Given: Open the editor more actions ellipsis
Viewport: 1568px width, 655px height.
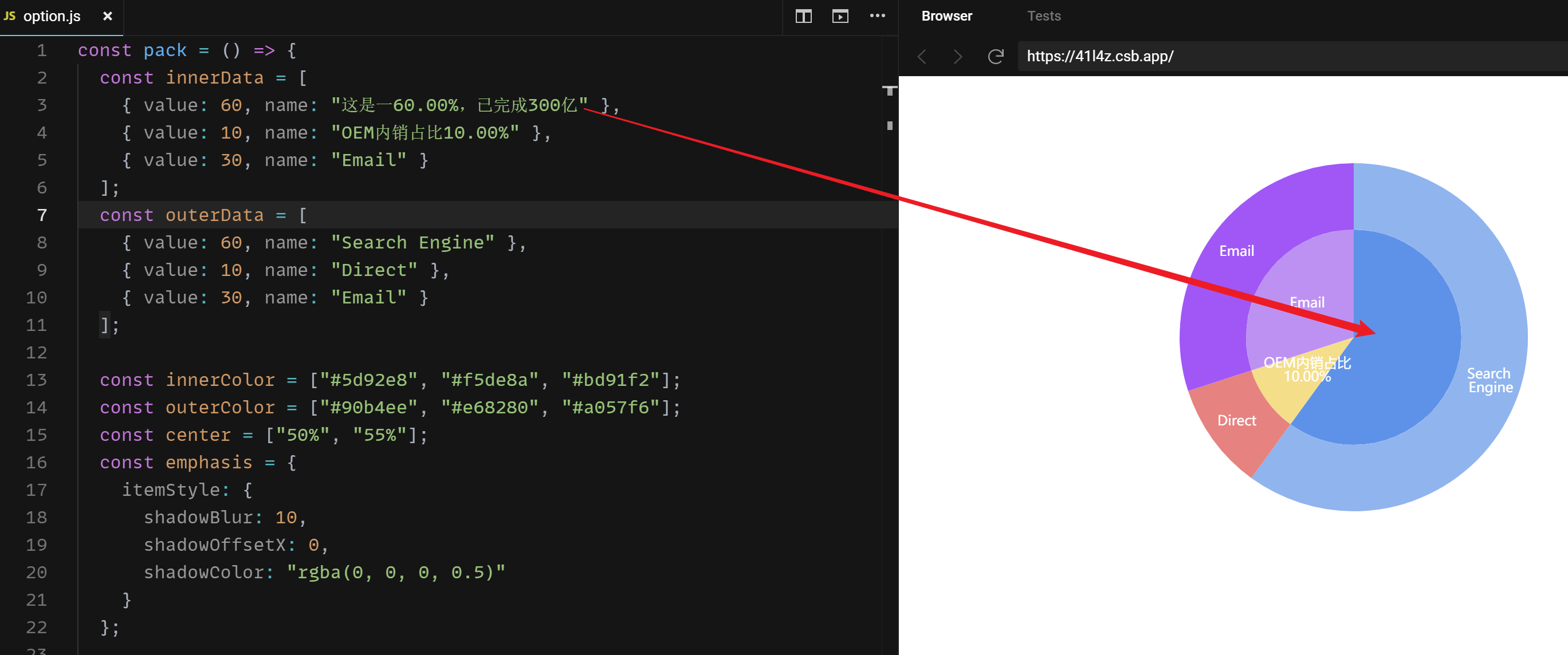Looking at the screenshot, I should pyautogui.click(x=877, y=17).
